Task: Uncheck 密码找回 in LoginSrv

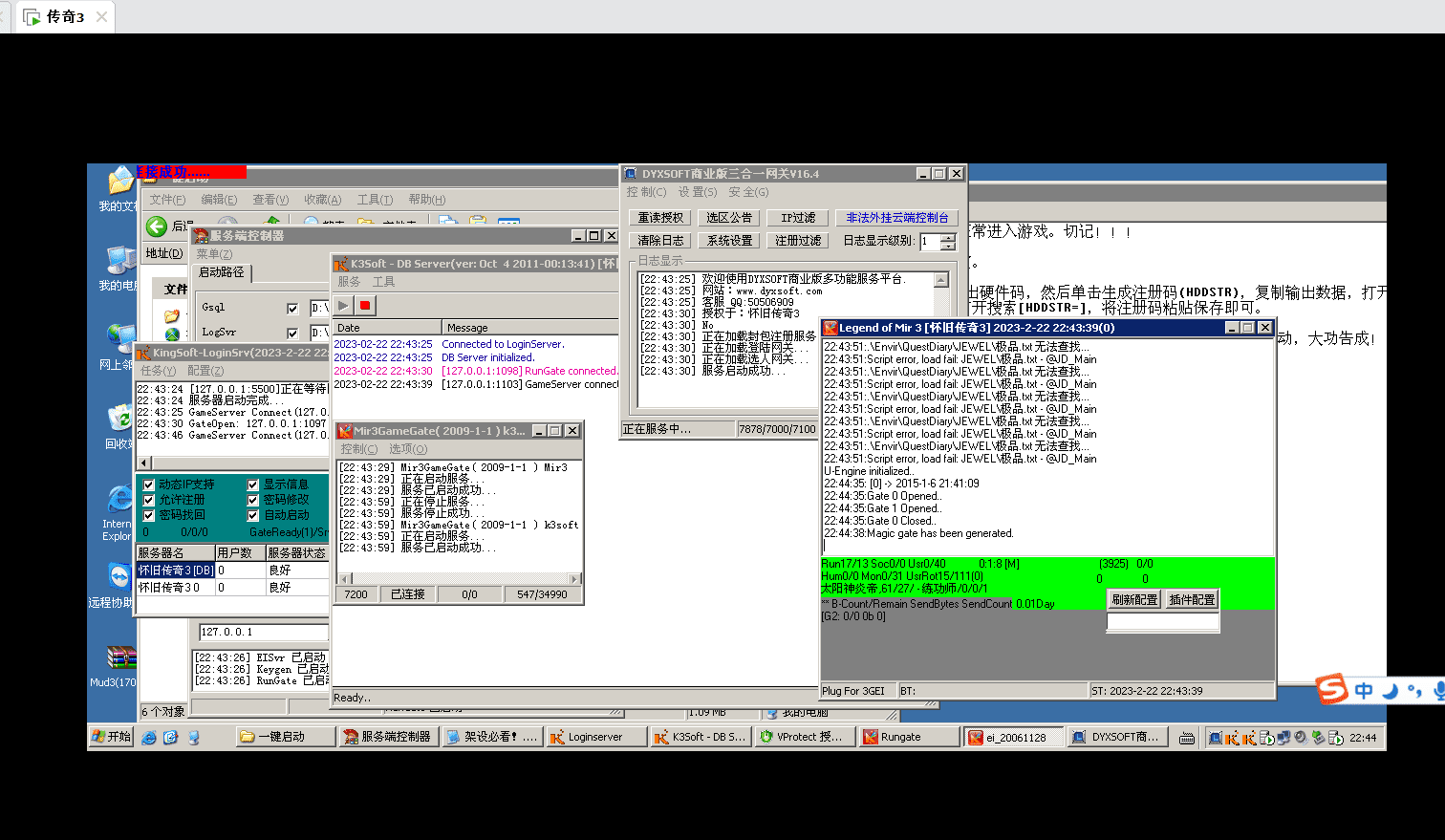Action: (149, 515)
